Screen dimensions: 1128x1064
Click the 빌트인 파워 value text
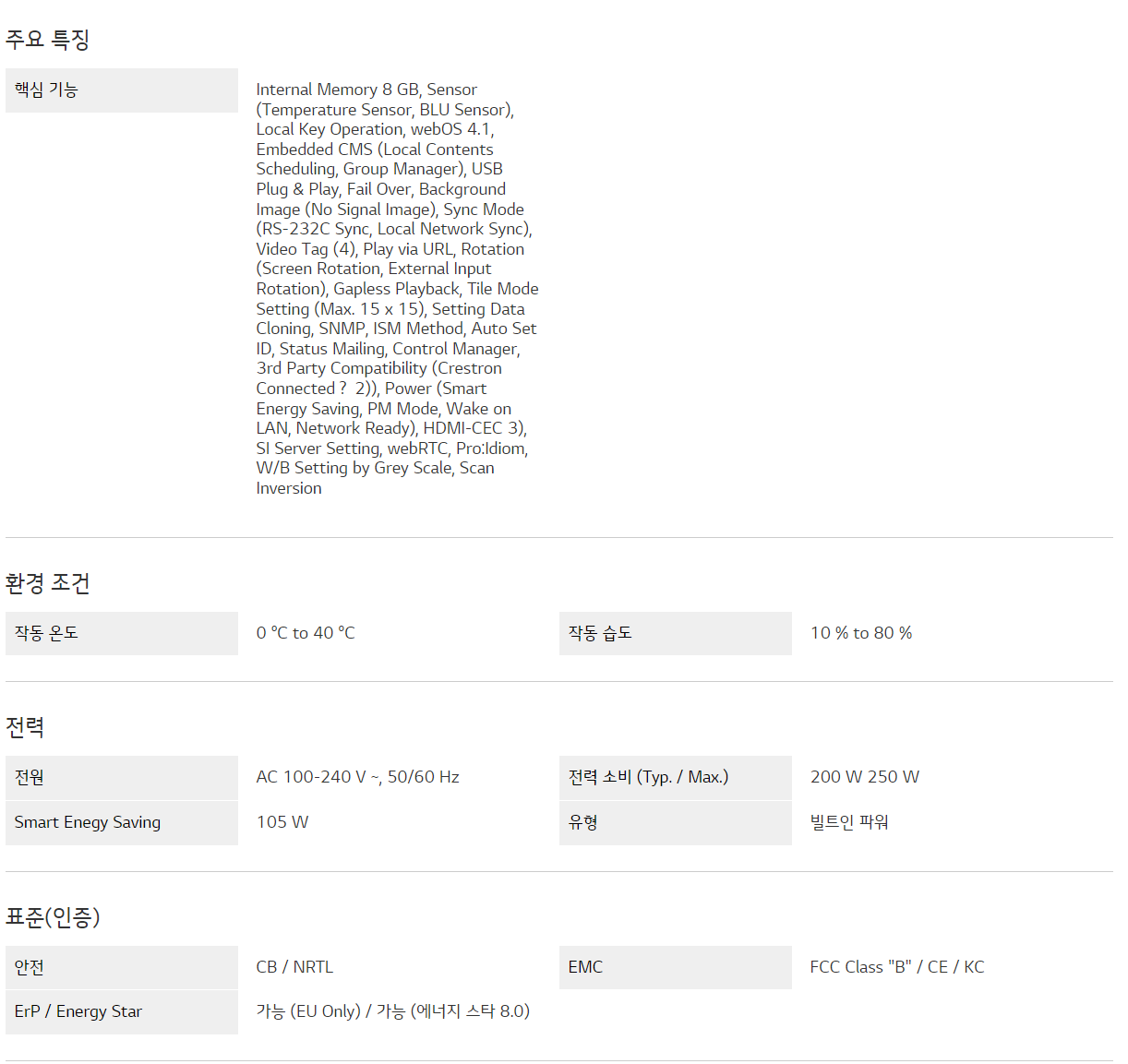click(x=849, y=822)
